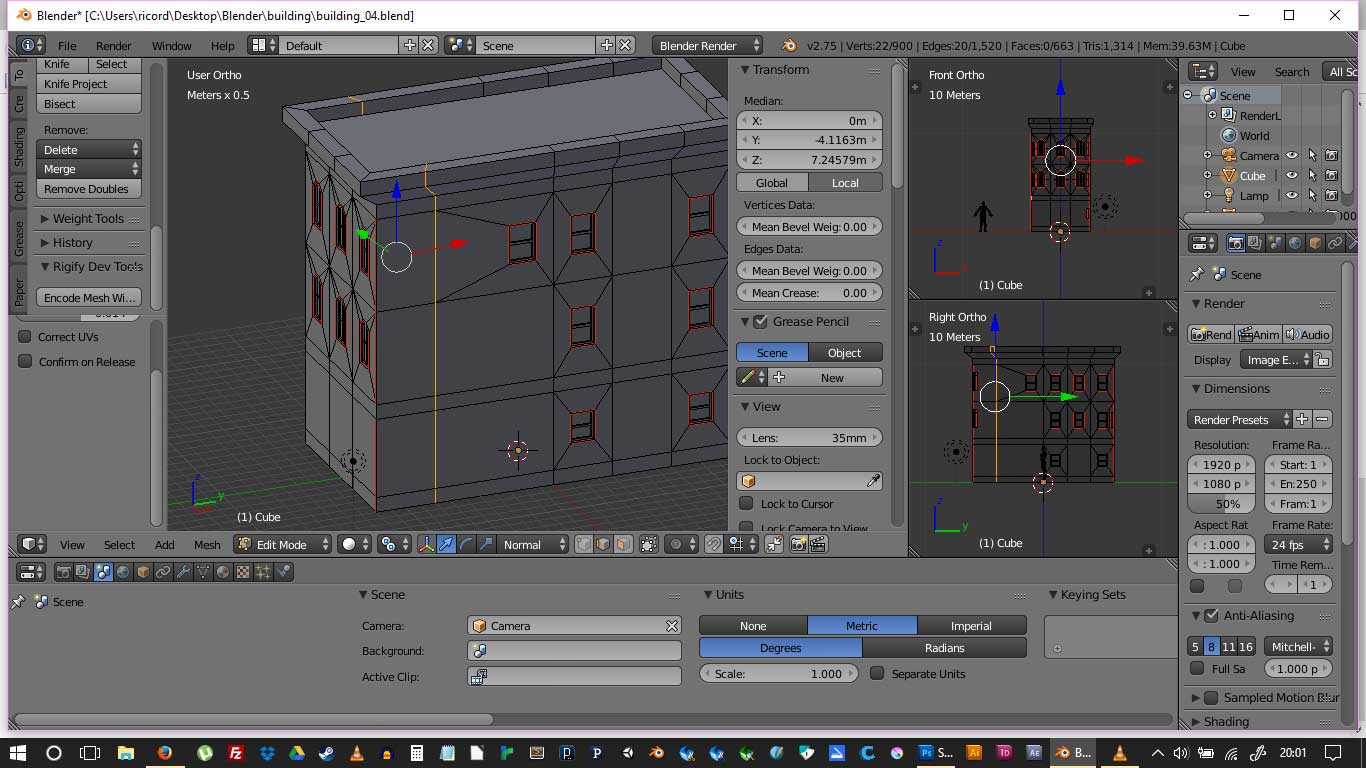Open the Edit Mode dropdown

(x=282, y=544)
